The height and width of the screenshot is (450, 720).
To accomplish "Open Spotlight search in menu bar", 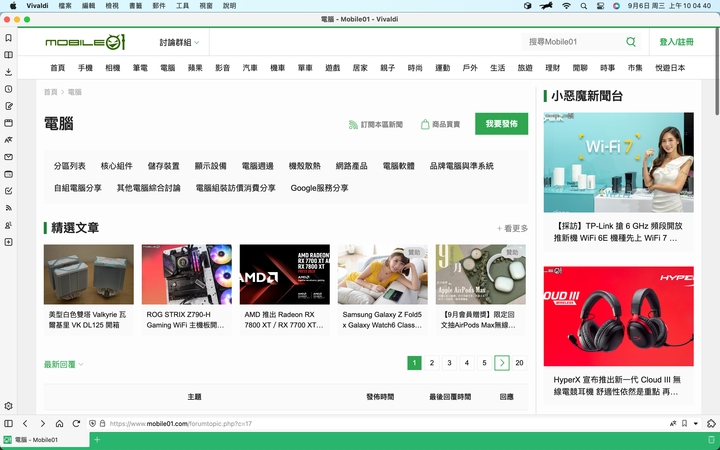I will point(584,6).
